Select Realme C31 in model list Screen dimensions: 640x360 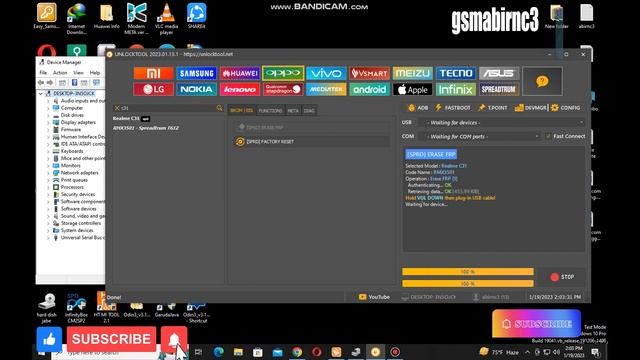(x=131, y=118)
